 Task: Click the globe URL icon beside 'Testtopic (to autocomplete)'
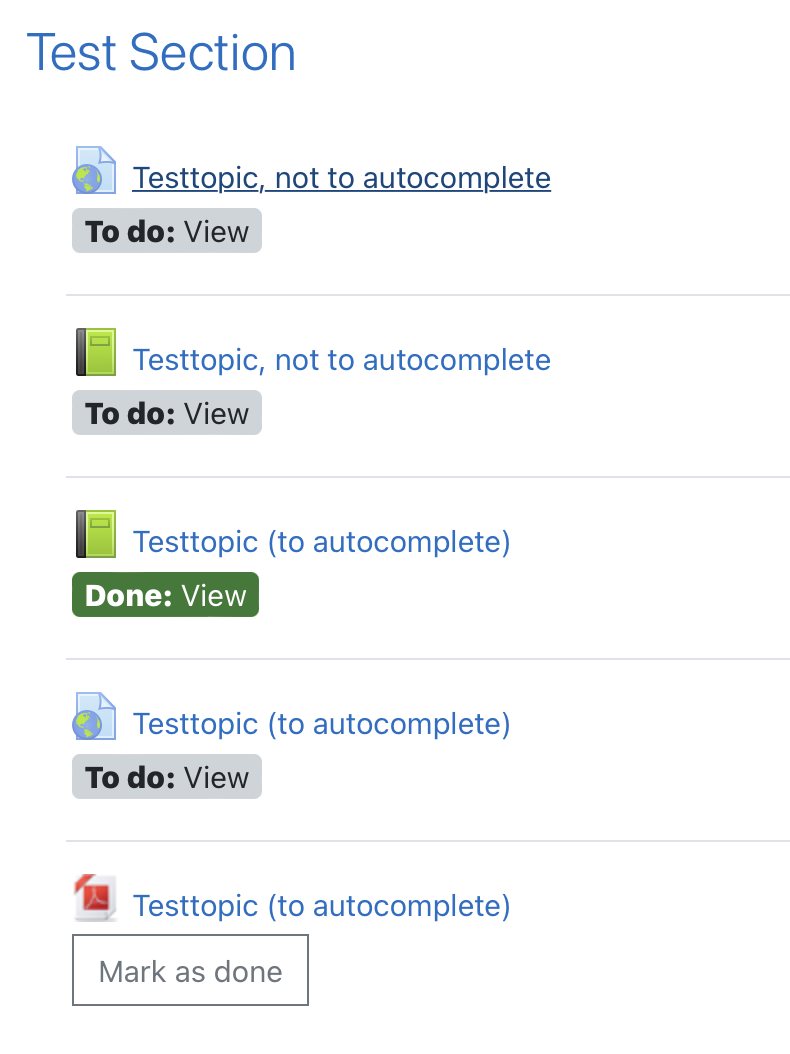point(94,716)
